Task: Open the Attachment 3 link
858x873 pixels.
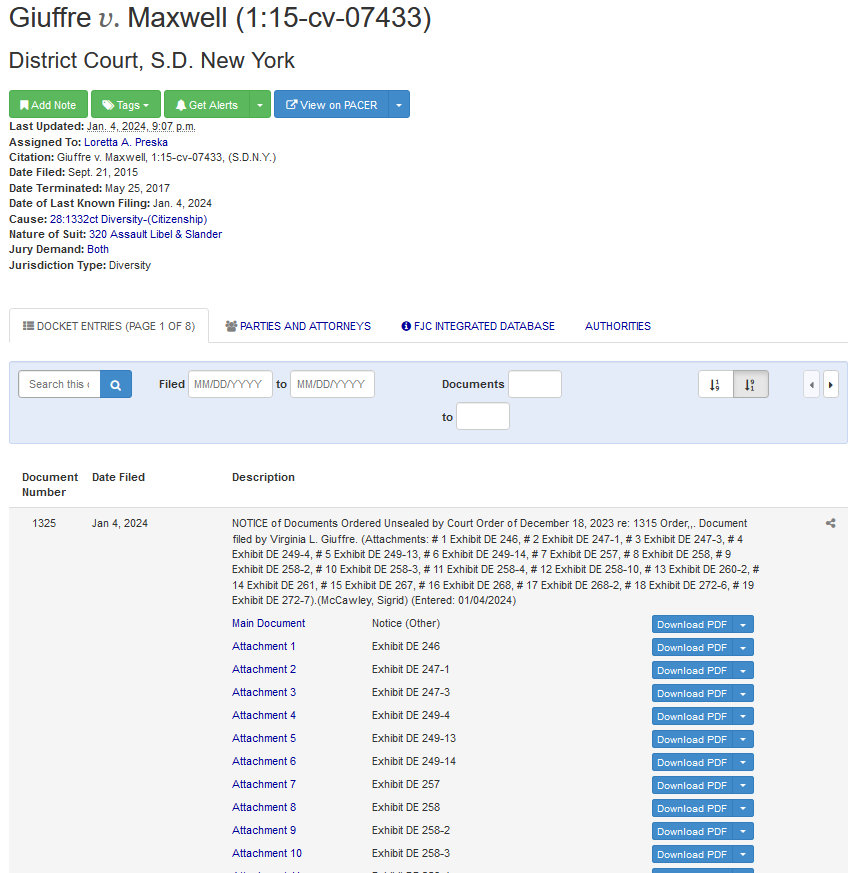Action: pyautogui.click(x=264, y=692)
